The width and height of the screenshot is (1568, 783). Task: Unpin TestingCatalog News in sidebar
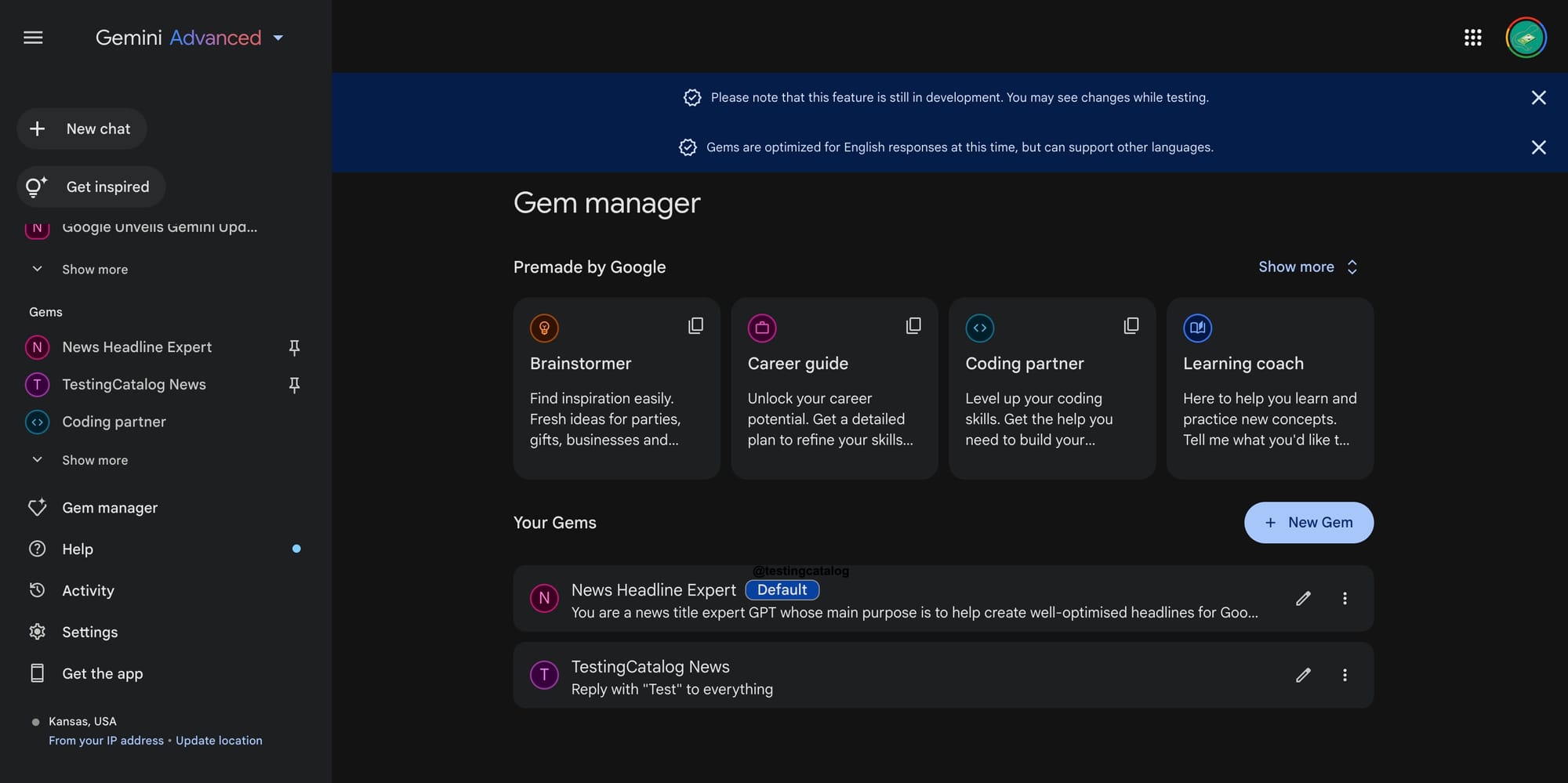[294, 385]
